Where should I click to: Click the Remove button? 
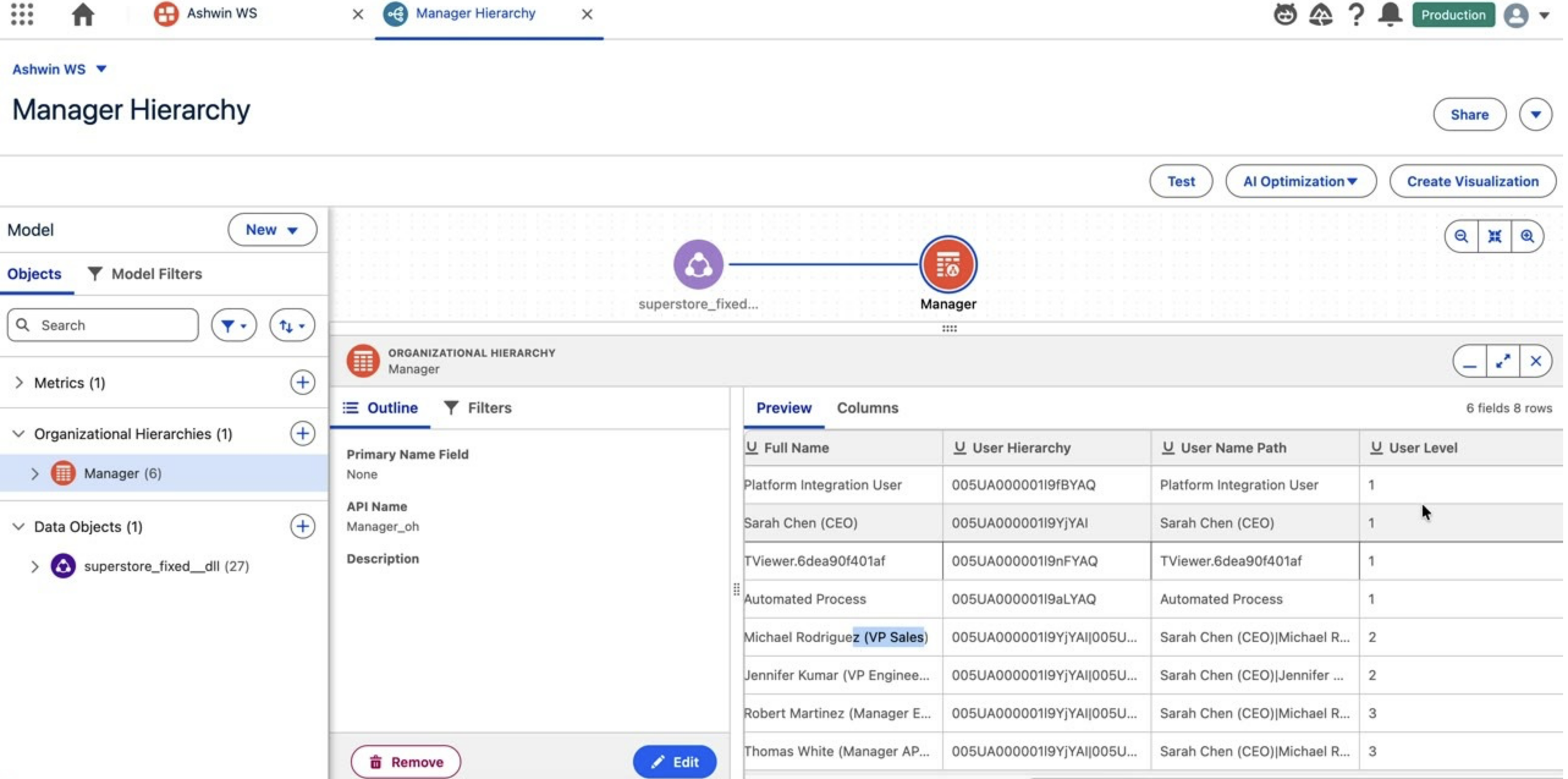click(406, 762)
